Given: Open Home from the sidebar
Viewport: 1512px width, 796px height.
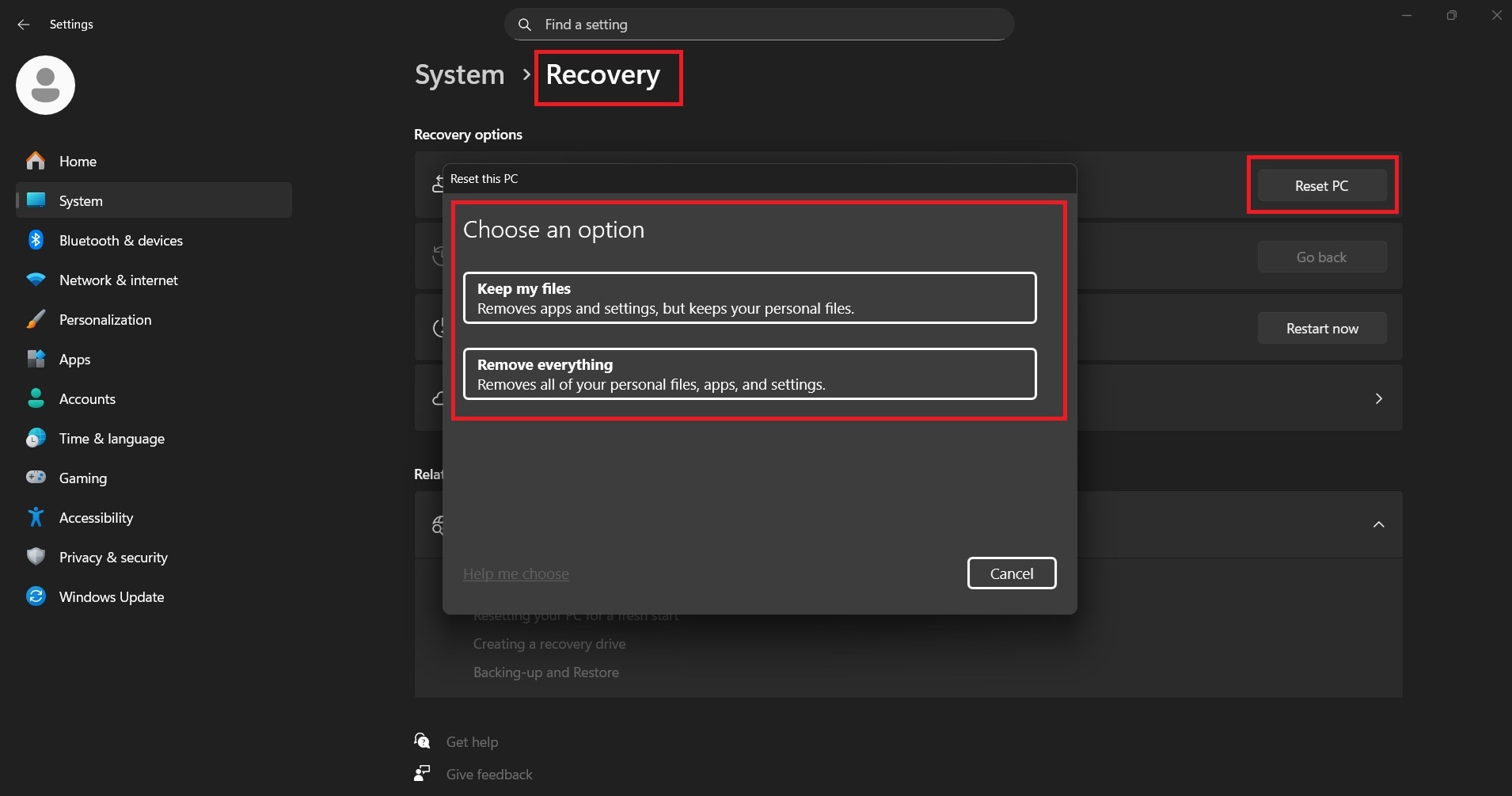Looking at the screenshot, I should tap(77, 161).
